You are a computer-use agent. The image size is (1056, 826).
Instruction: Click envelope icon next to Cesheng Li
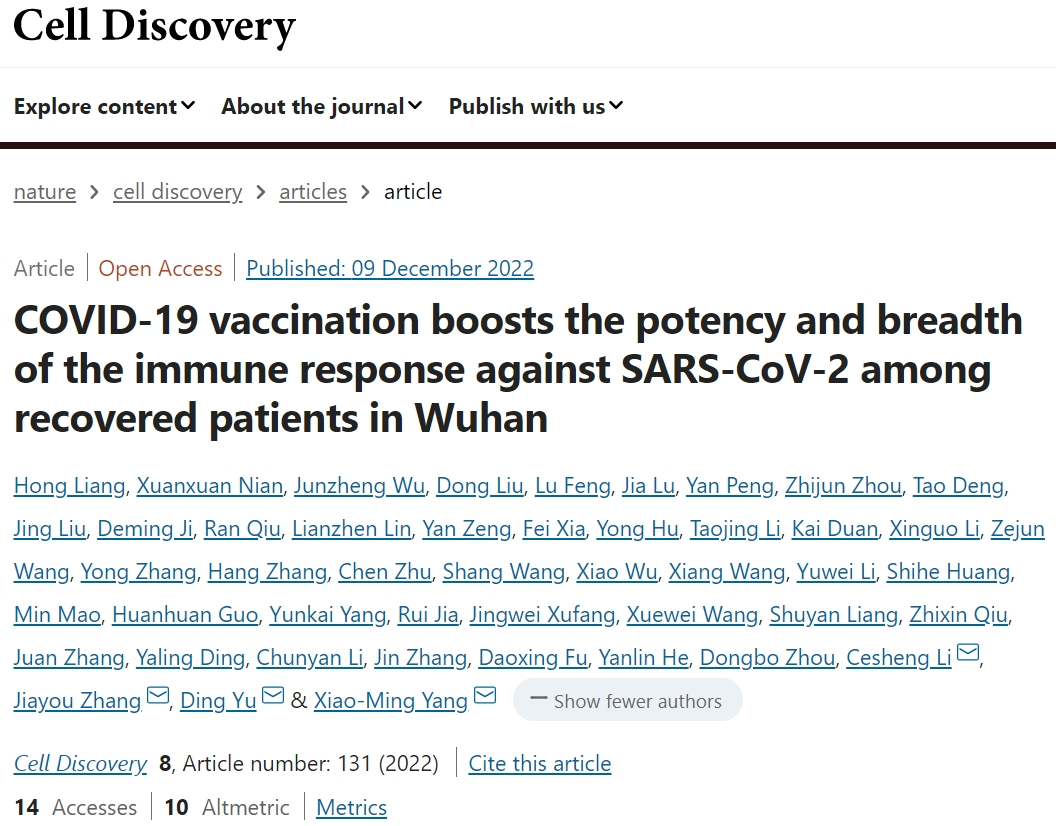tap(967, 655)
